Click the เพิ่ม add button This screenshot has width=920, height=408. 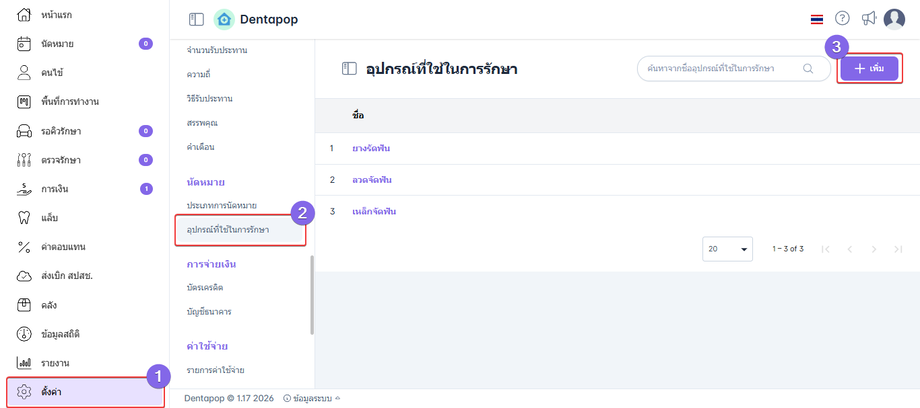click(869, 68)
